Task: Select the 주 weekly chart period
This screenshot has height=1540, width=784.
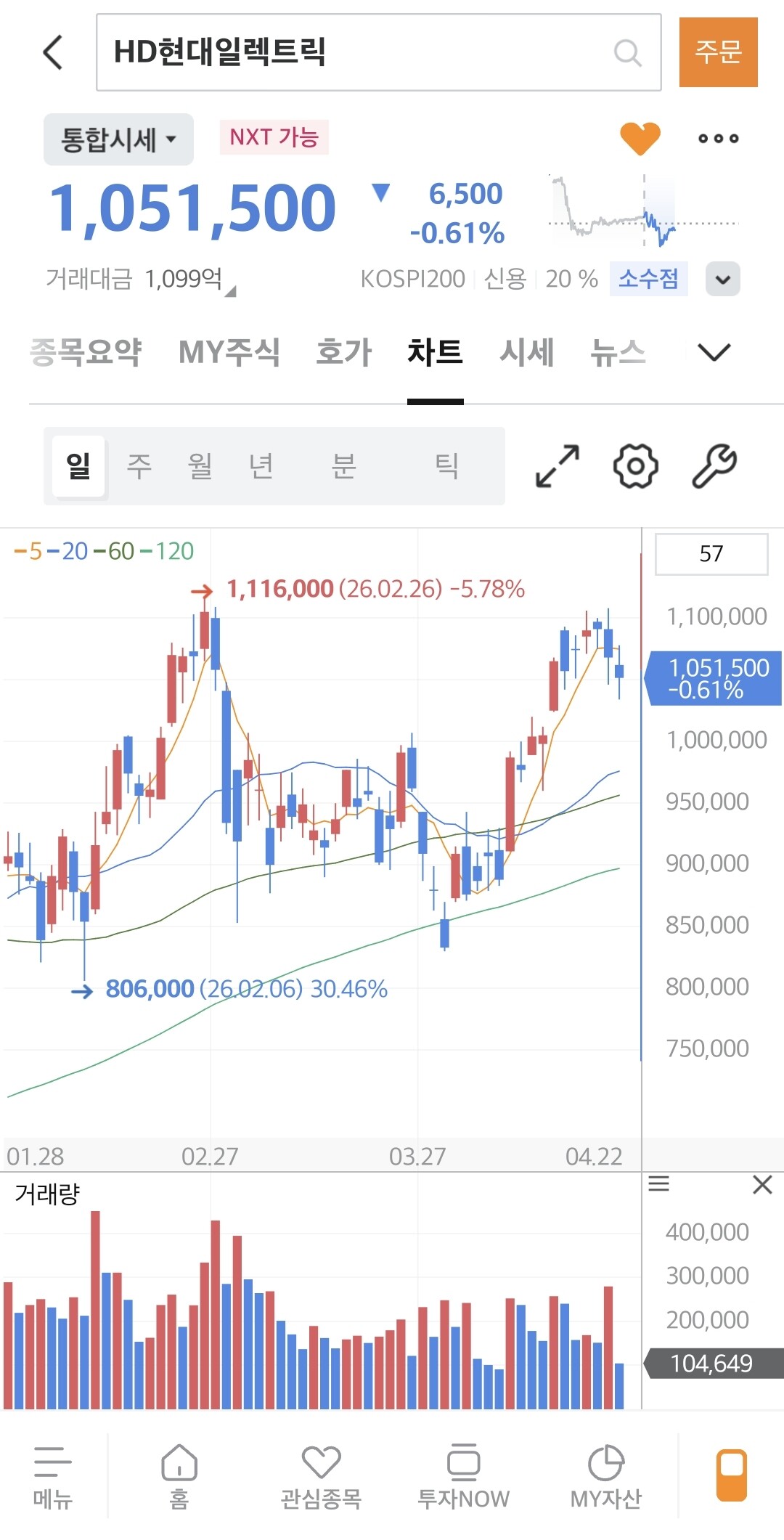Action: click(x=139, y=465)
